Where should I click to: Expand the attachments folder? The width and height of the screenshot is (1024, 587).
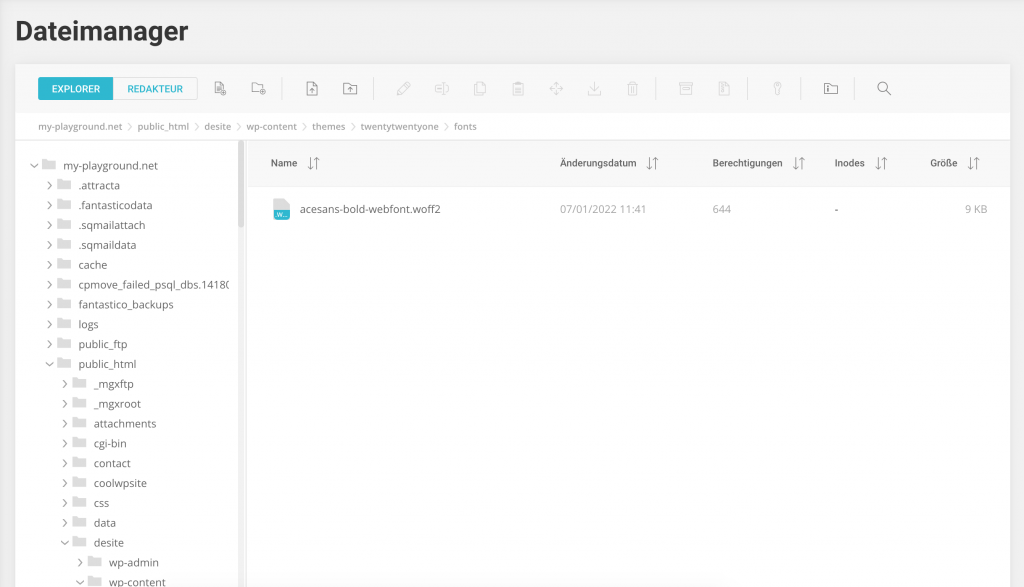pyautogui.click(x=65, y=424)
